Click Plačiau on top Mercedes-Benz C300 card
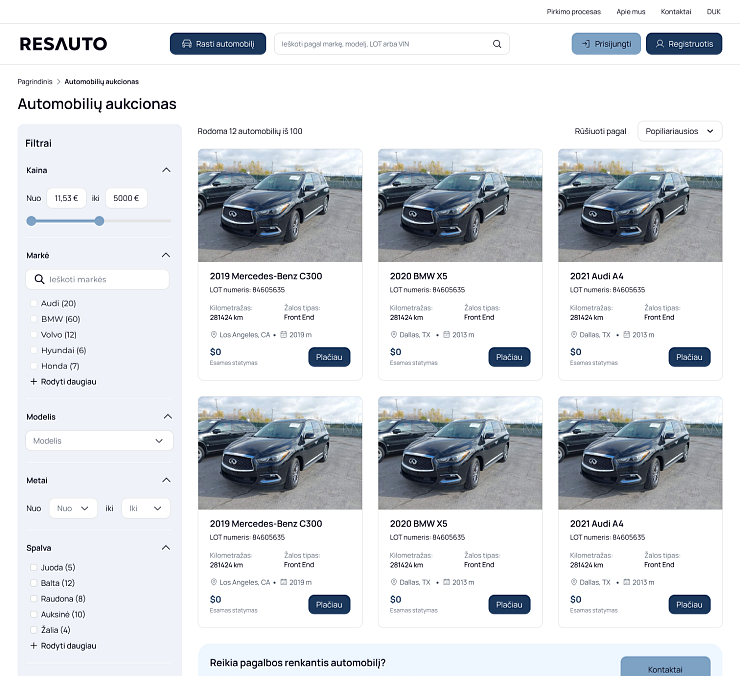Viewport: 740px width, 676px height. pyautogui.click(x=329, y=357)
